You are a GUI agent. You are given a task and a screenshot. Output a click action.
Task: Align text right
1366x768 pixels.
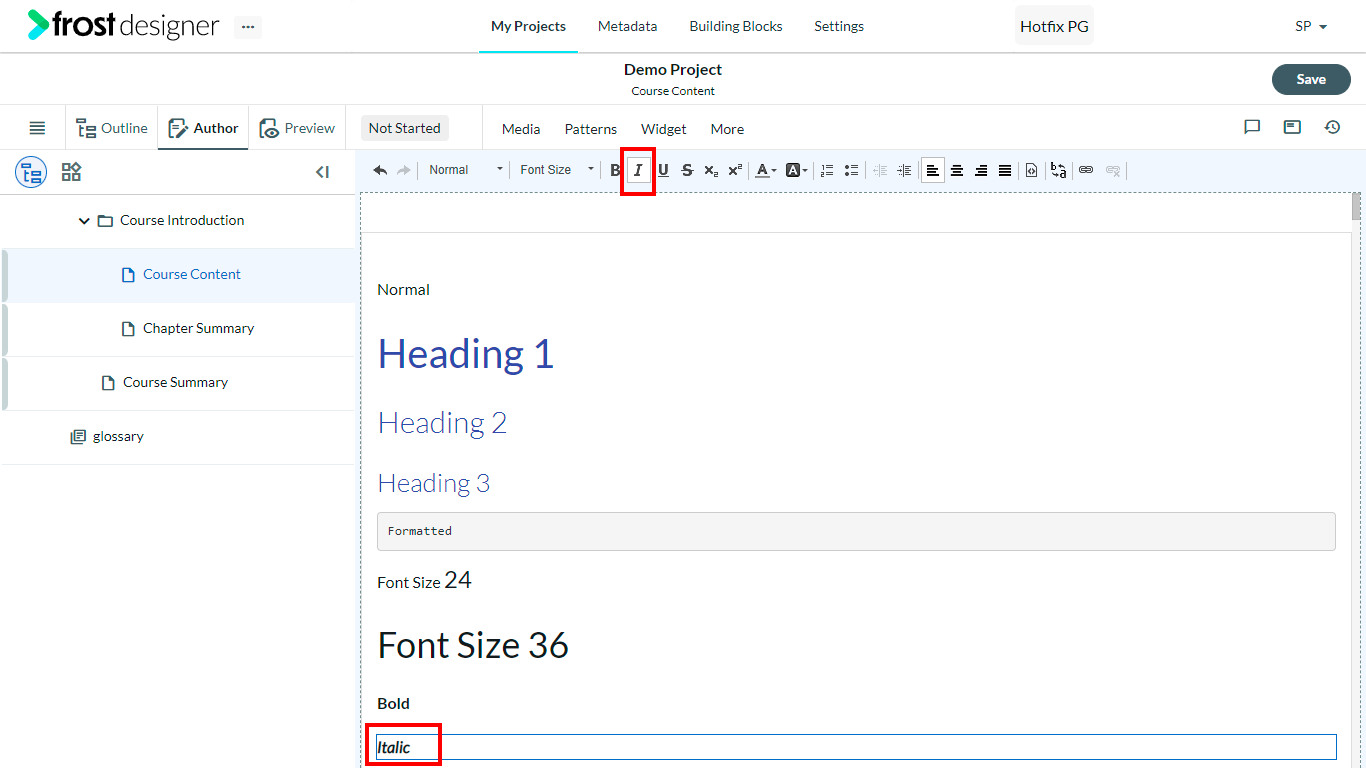(981, 170)
